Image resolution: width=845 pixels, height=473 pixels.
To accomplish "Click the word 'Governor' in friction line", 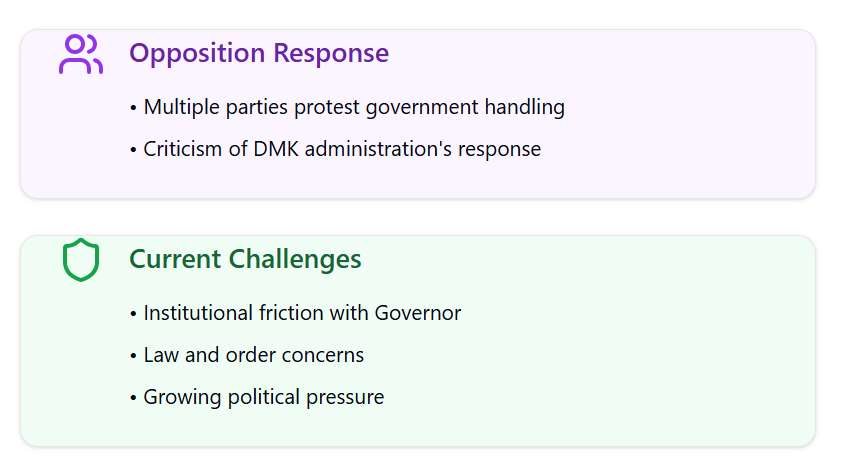I will 418,313.
